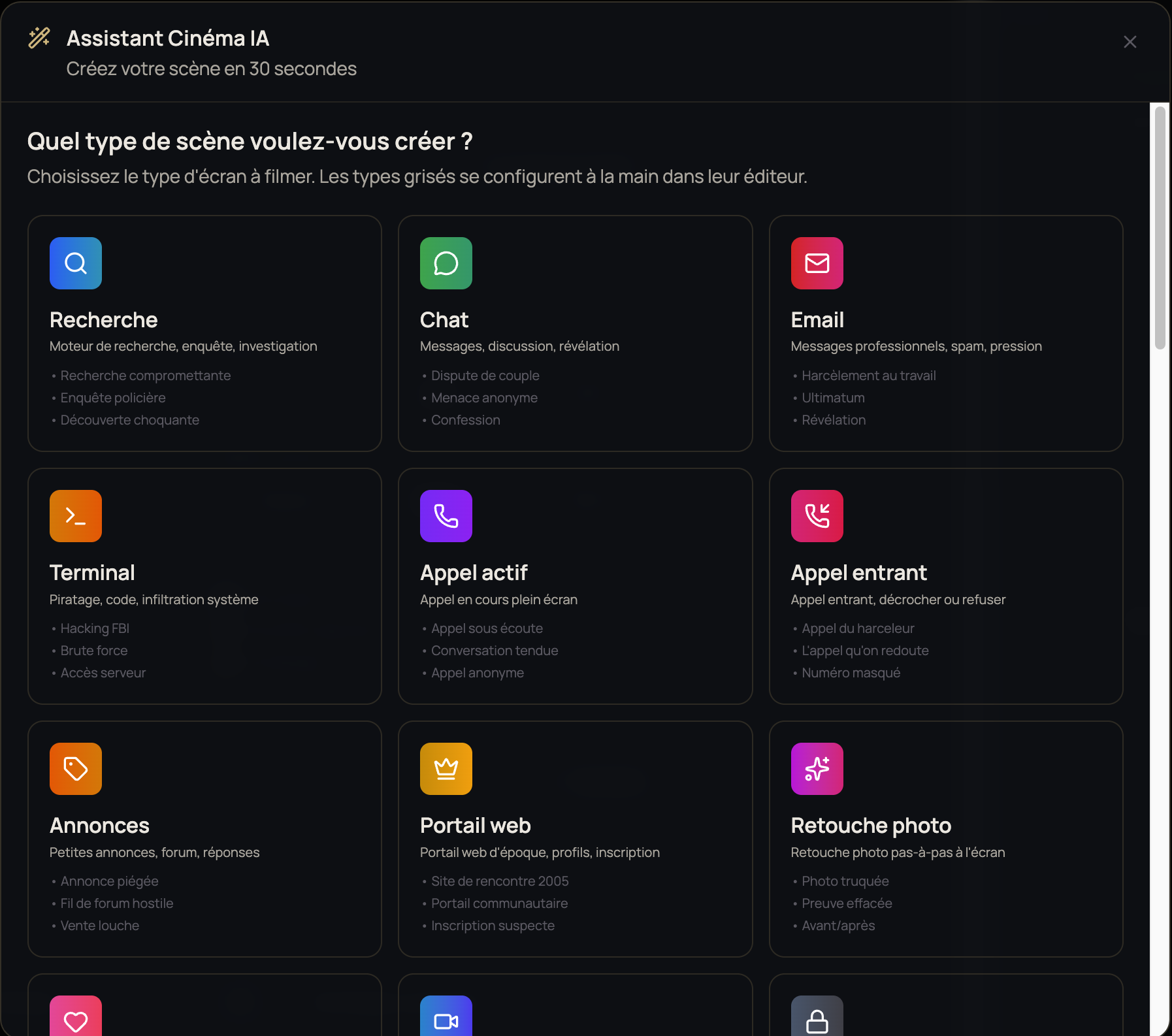
Task: Click the pink heart icon card
Action: [76, 1016]
